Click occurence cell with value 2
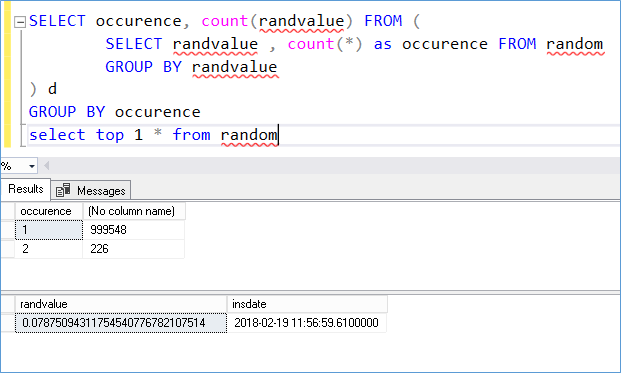The width and height of the screenshot is (621, 373). (x=49, y=249)
